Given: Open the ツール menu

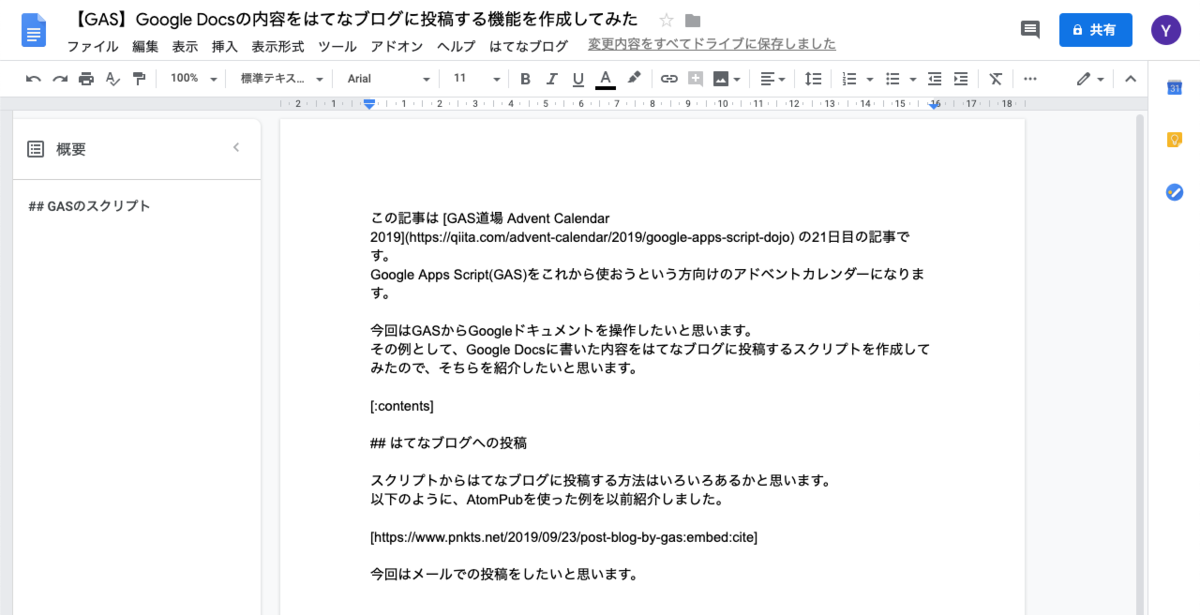Looking at the screenshot, I should 338,46.
